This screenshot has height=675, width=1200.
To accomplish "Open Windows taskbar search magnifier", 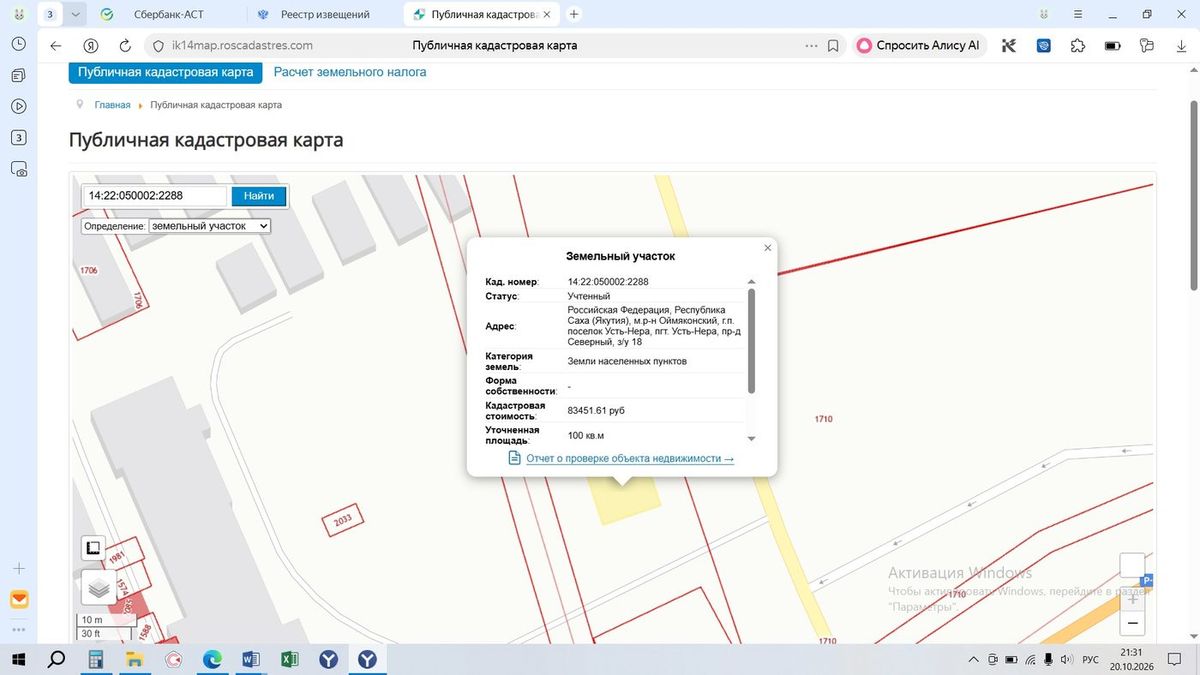I will [x=57, y=659].
